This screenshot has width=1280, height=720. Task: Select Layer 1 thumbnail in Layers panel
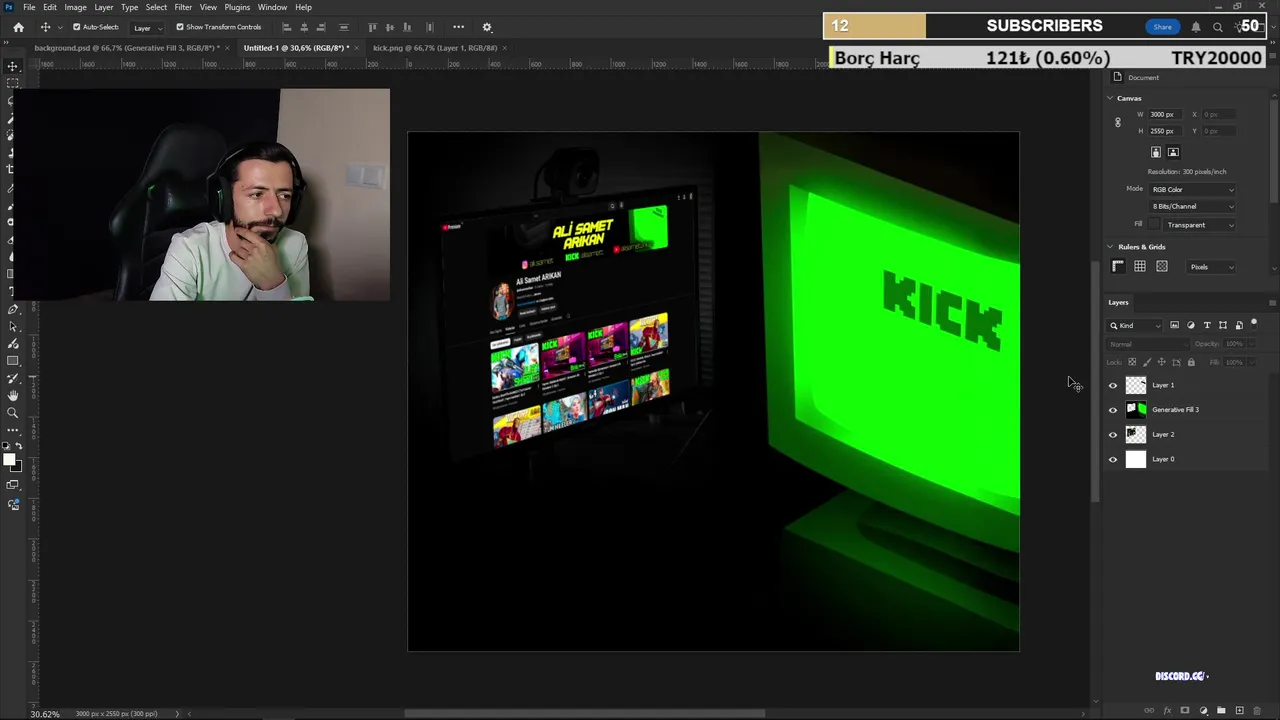pos(1136,385)
